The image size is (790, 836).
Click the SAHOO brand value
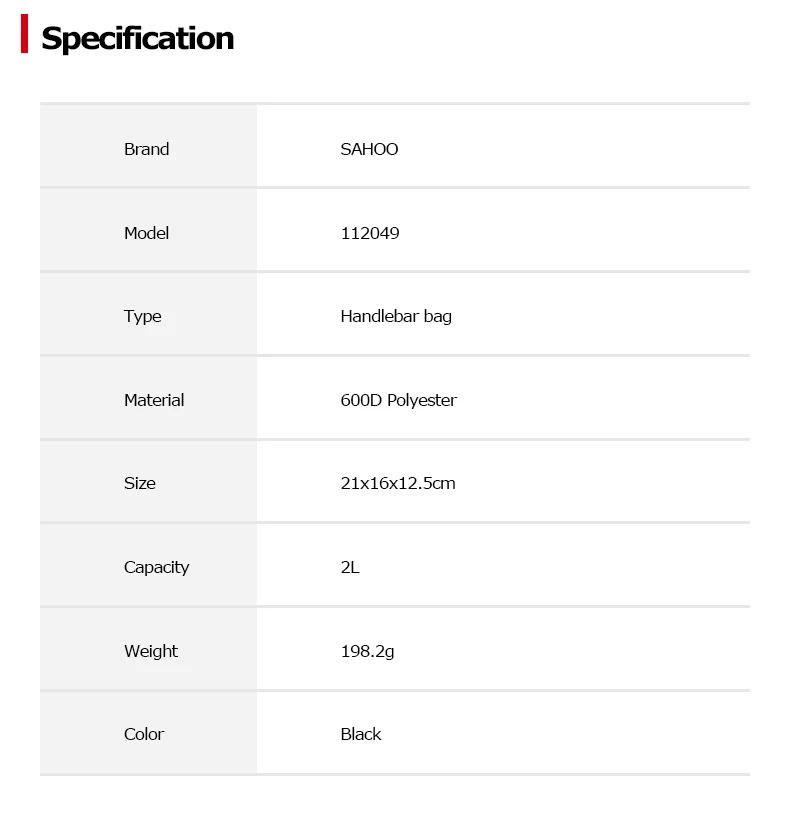pos(369,149)
